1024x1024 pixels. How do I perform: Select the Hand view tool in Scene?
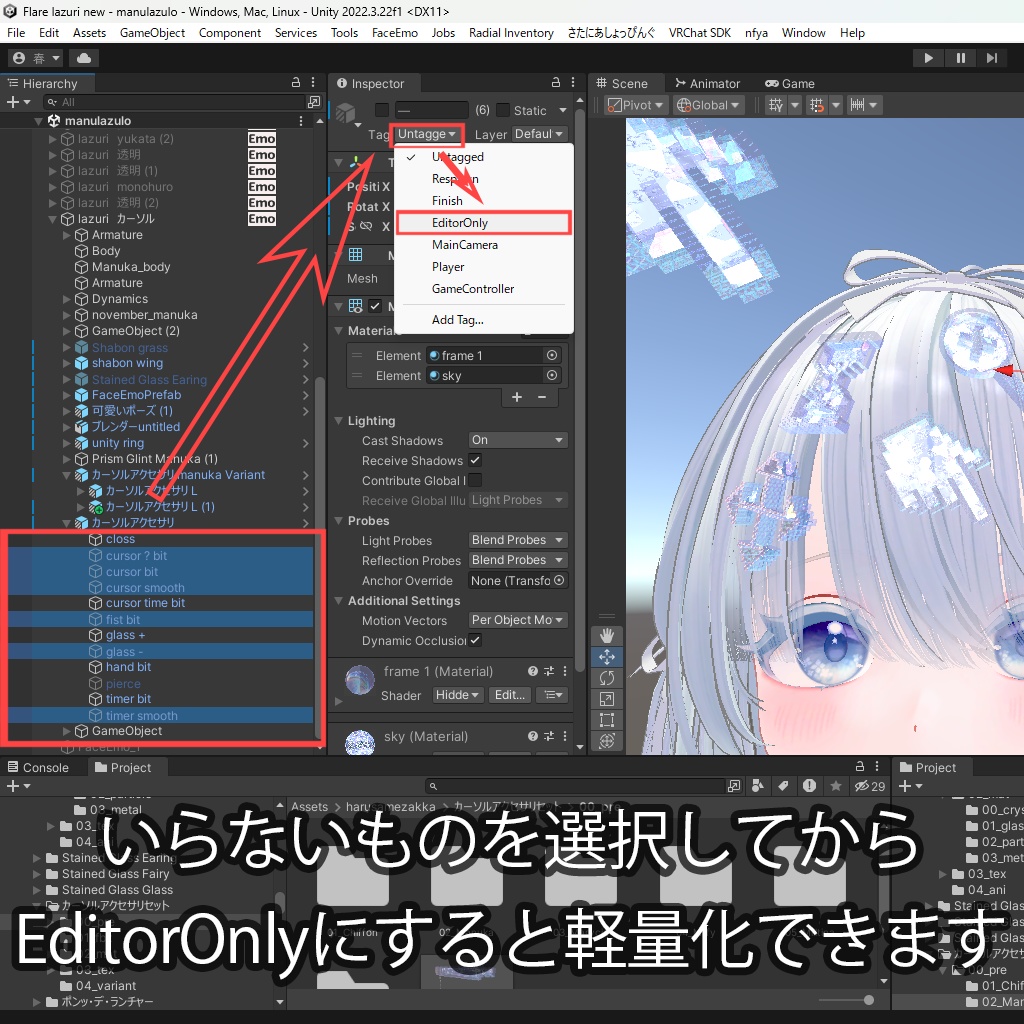coord(607,635)
